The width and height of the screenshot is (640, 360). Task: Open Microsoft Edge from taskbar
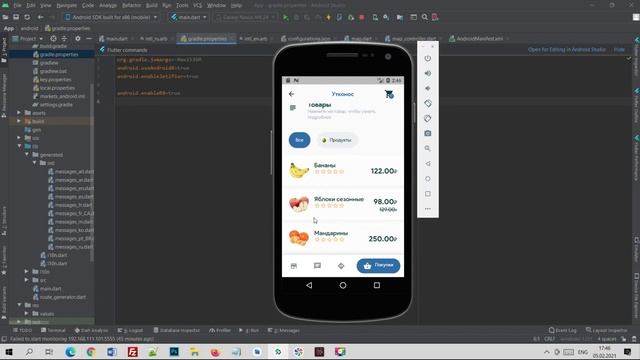coord(70,352)
